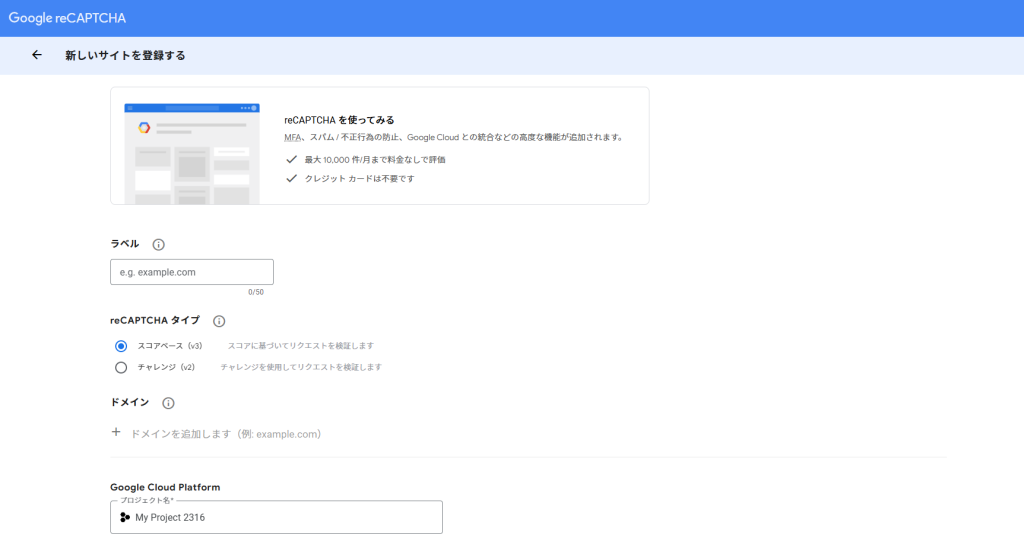Click the ラベル section label
This screenshot has height=538, width=1024.
point(125,244)
